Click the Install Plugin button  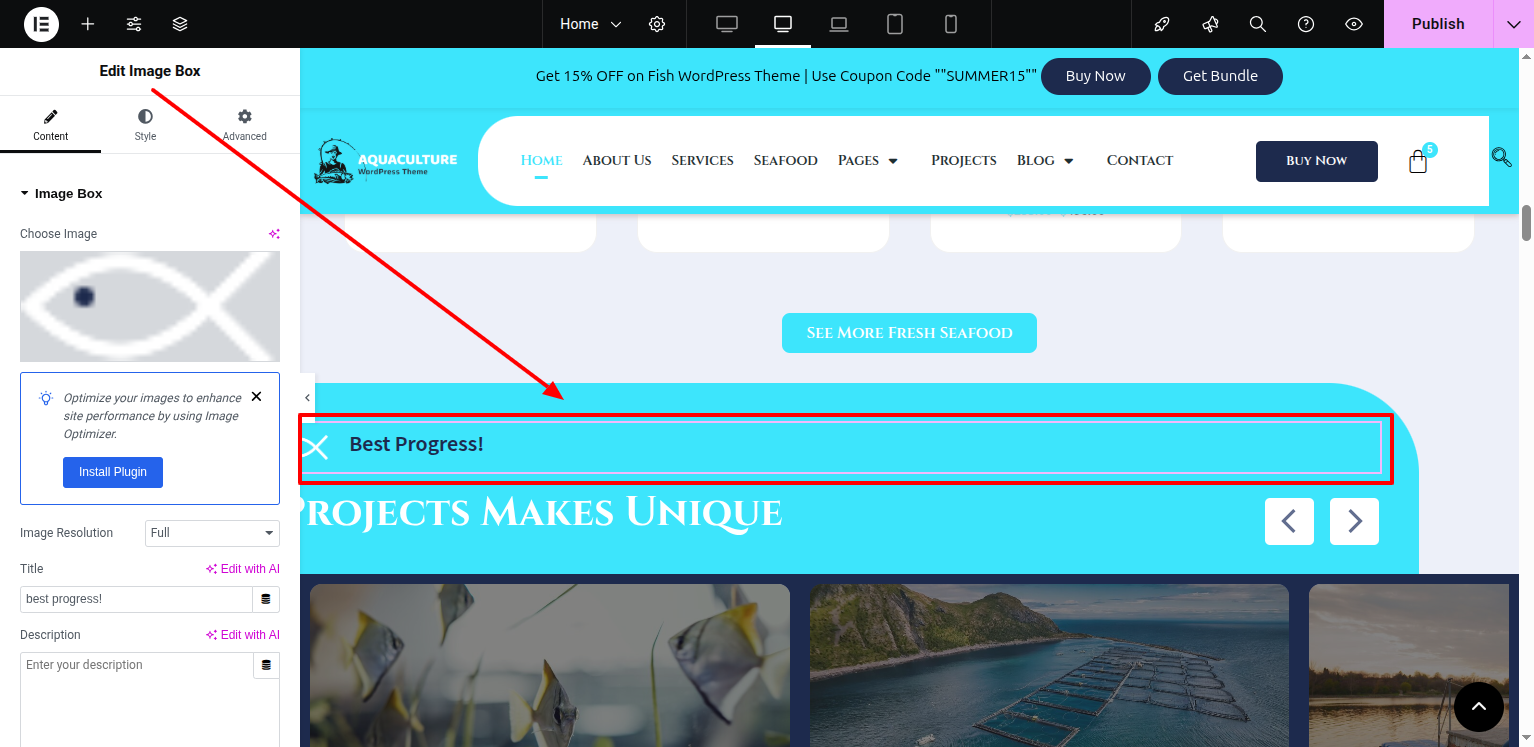[x=112, y=472]
